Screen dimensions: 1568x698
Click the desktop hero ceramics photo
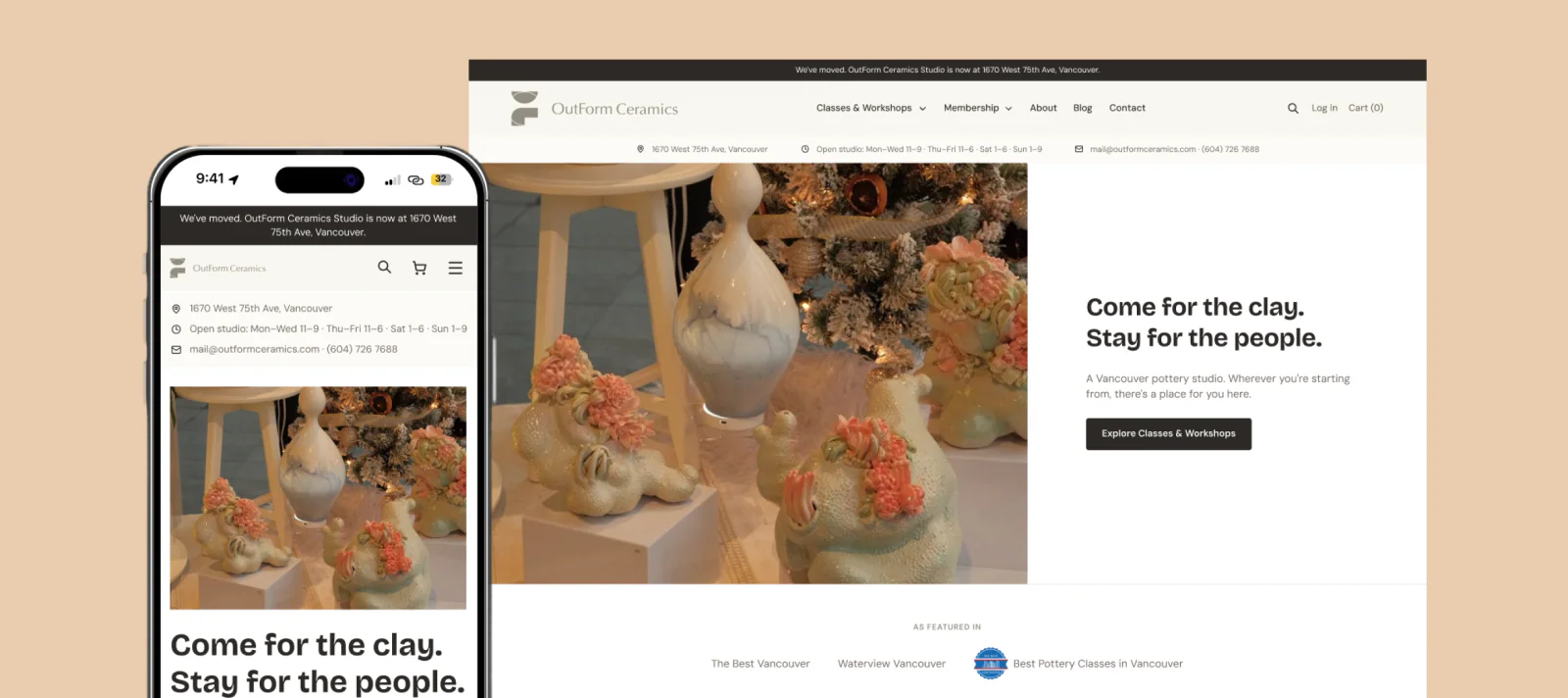(x=759, y=374)
